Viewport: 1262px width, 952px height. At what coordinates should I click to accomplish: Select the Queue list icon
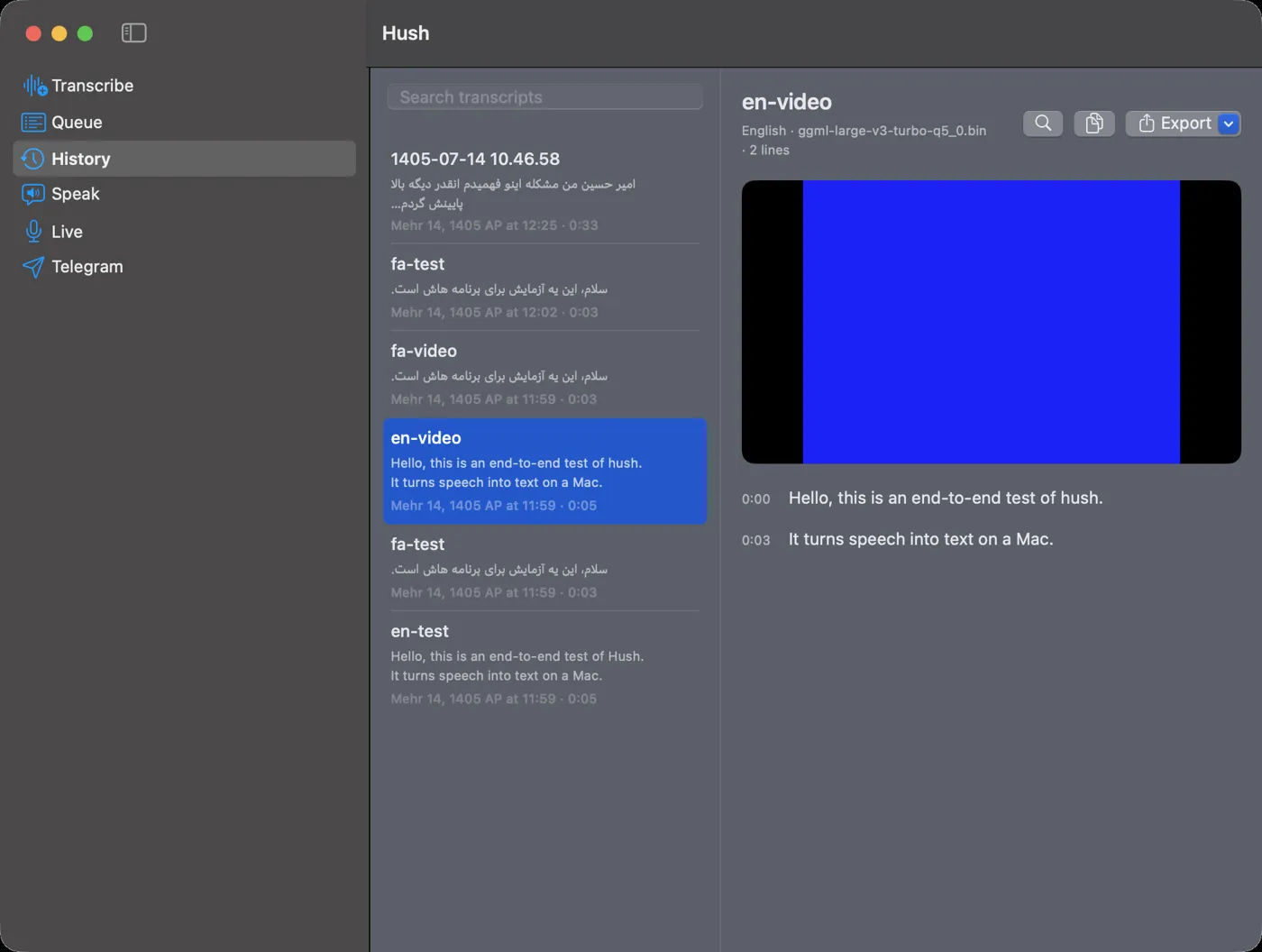click(x=33, y=123)
